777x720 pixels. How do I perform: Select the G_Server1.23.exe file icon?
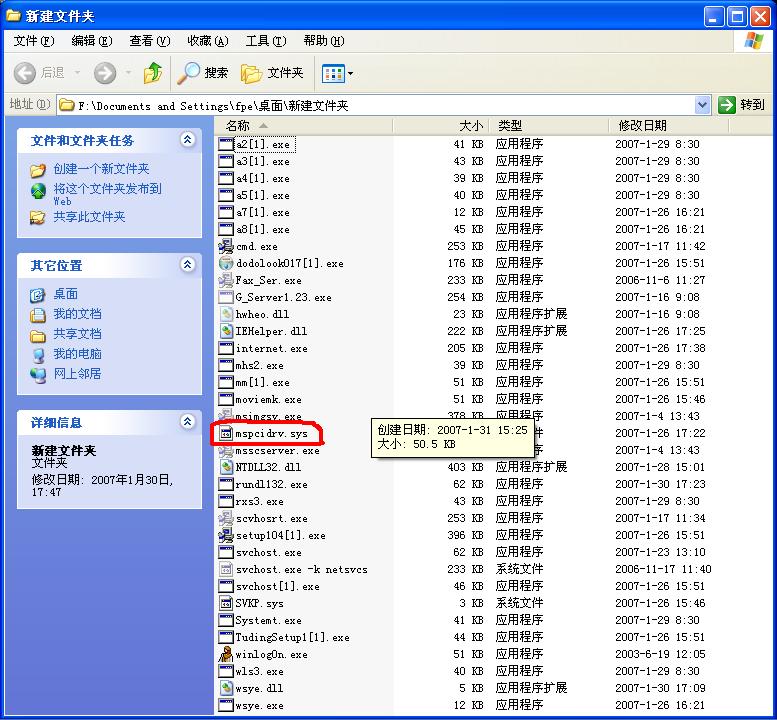[226, 297]
